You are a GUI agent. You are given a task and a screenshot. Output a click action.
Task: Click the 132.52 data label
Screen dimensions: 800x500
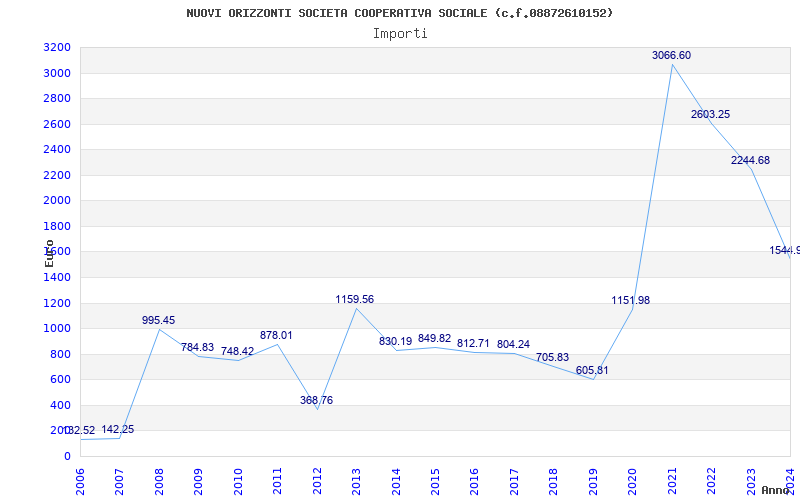click(x=80, y=431)
